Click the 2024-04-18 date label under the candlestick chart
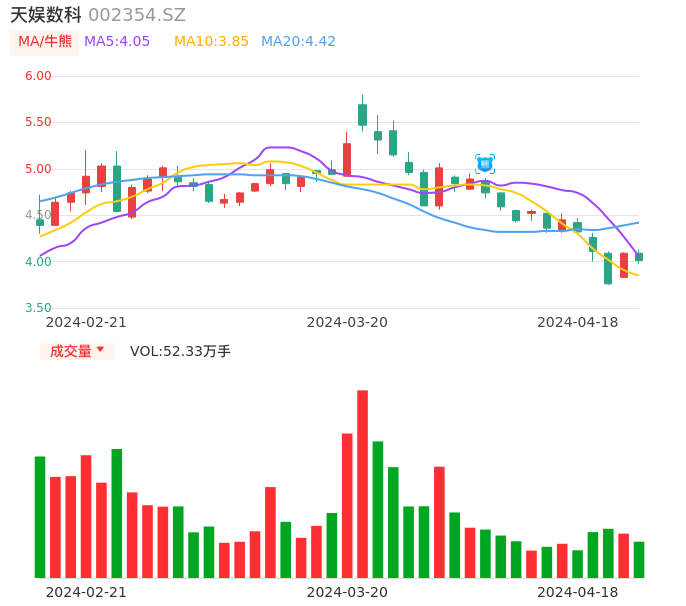Viewport: 686px width, 606px height. 577,322
